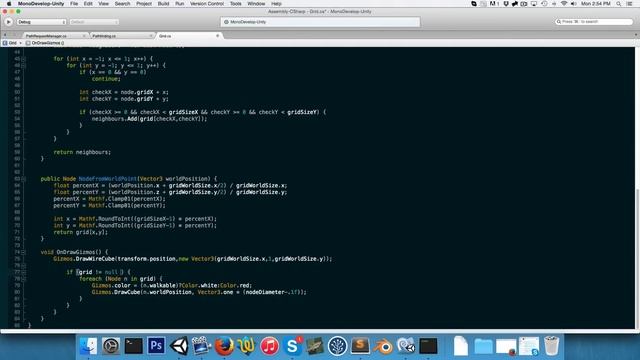Open the Debug configuration dropdown

[41, 22]
